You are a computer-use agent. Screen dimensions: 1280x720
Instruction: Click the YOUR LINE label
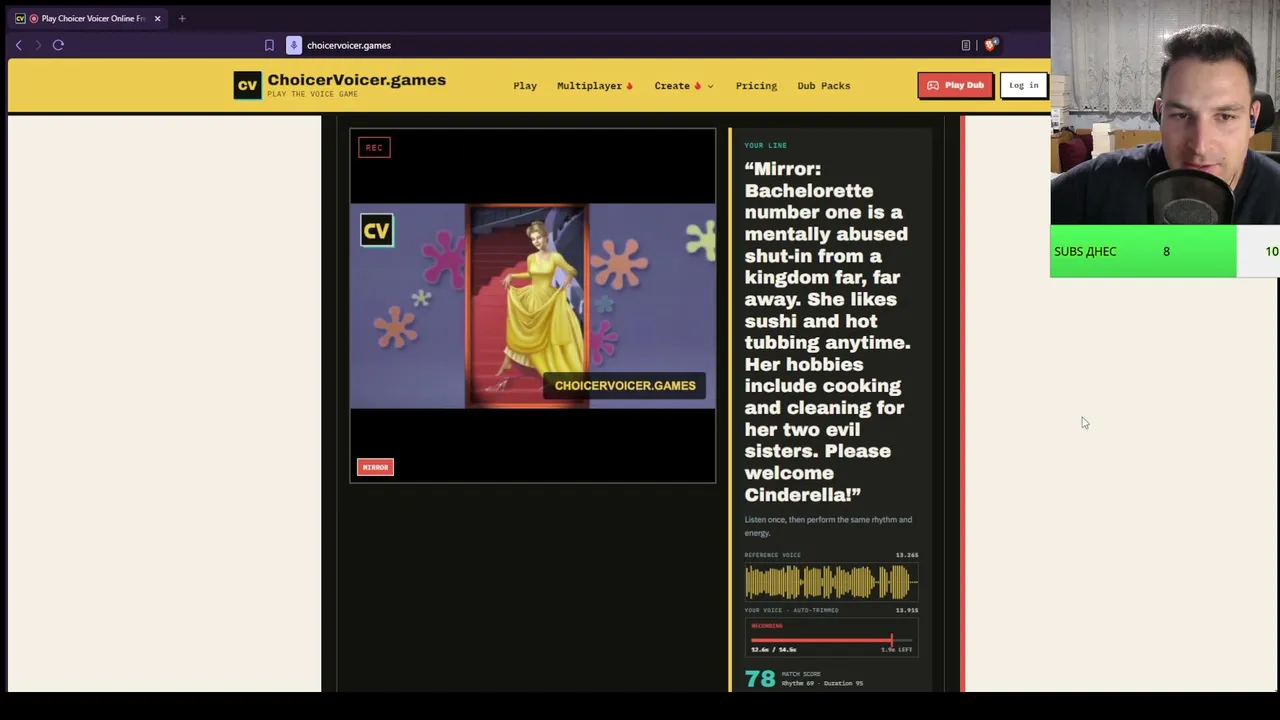765,145
